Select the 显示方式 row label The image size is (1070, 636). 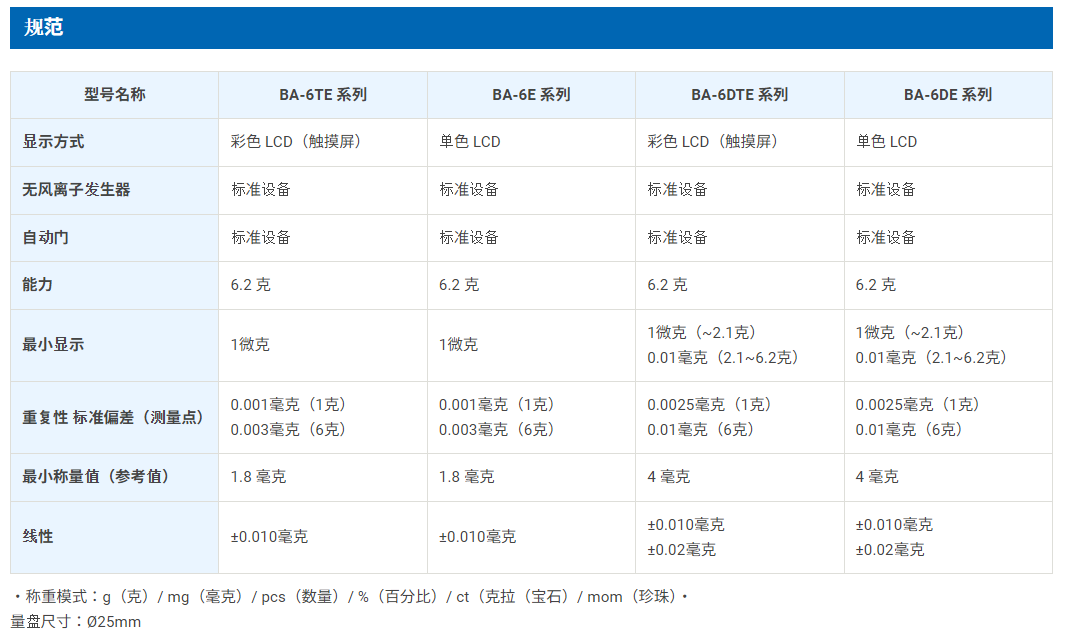coord(54,142)
